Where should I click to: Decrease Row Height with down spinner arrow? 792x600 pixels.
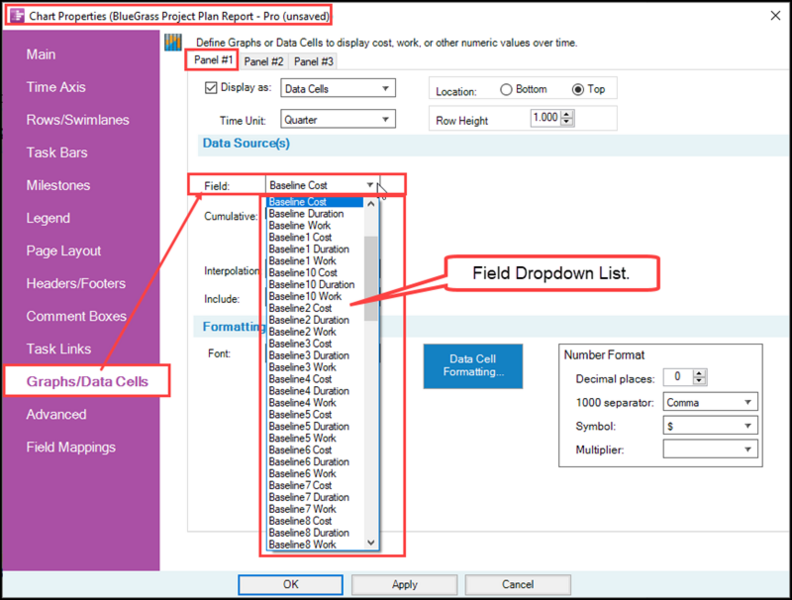567,122
